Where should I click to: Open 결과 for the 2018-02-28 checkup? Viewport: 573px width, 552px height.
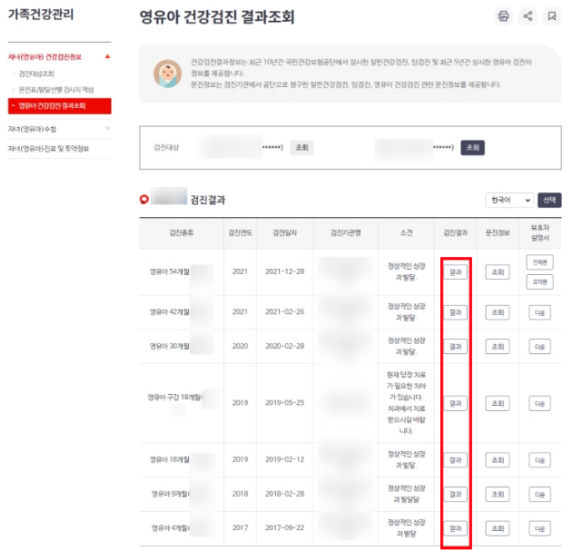coord(455,494)
